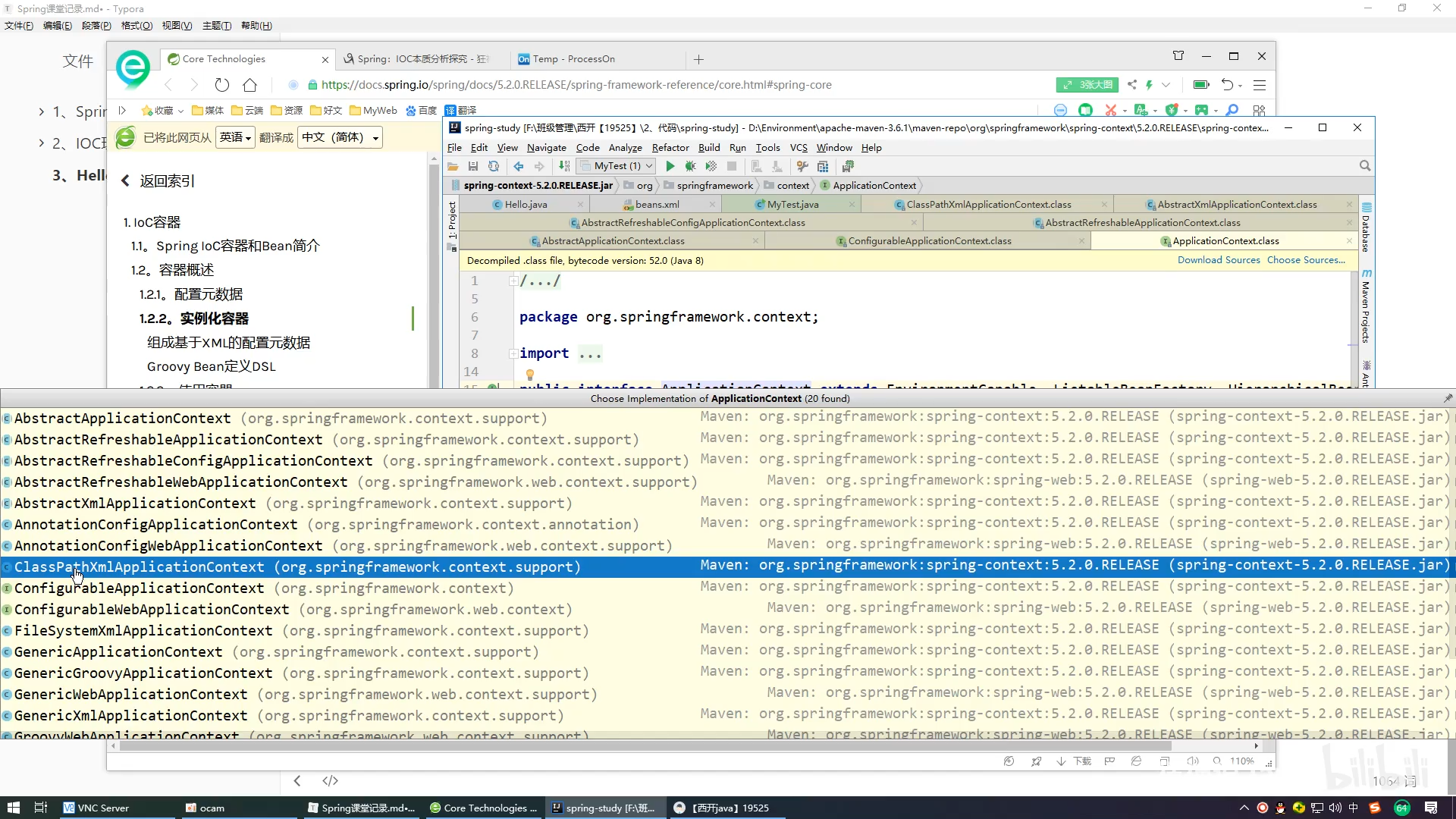Image resolution: width=1456 pixels, height=819 pixels.
Task: Navigate back with the blue left arrow in IntelliJ toolbar
Action: [x=519, y=166]
